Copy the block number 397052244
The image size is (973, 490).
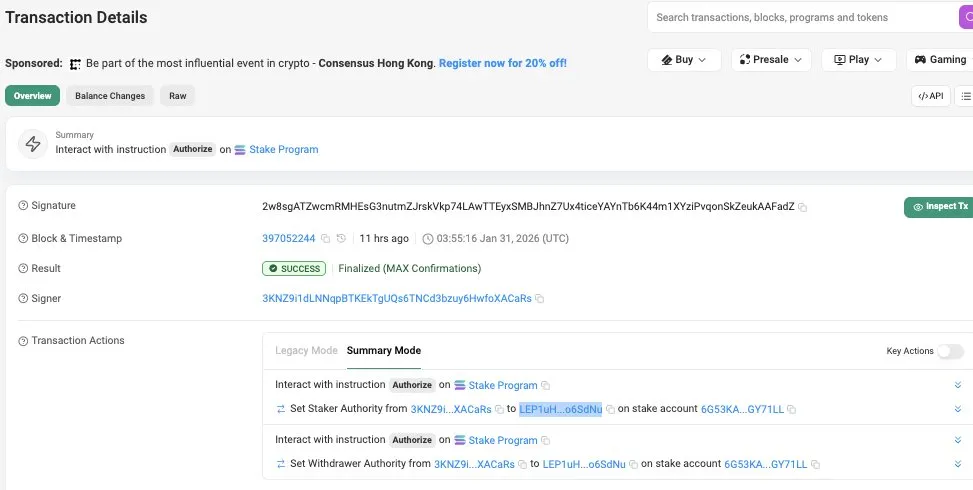tap(325, 239)
